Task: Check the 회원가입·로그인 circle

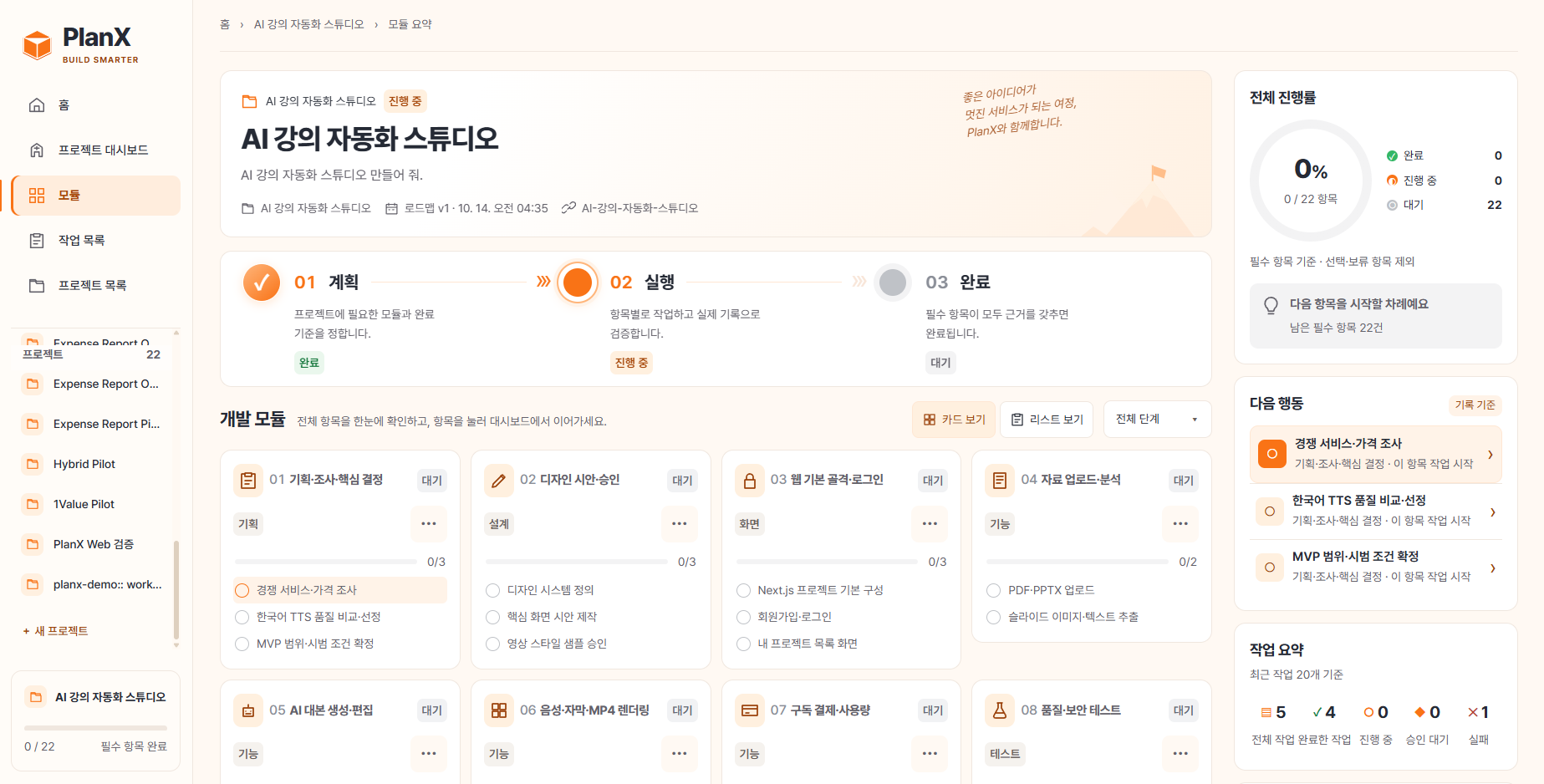Action: click(x=744, y=618)
